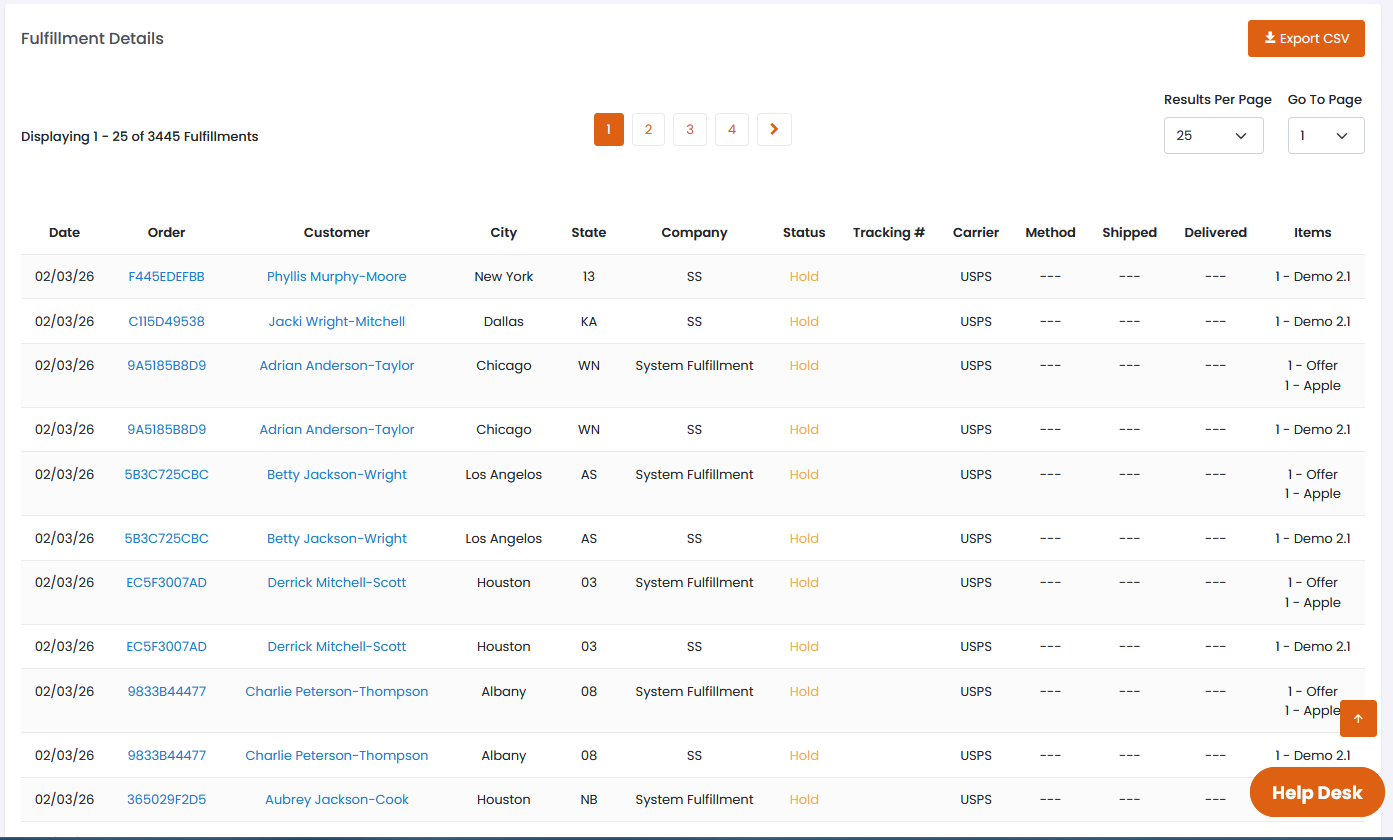Go to page 2 of fulfillments
1393x840 pixels.
point(648,130)
